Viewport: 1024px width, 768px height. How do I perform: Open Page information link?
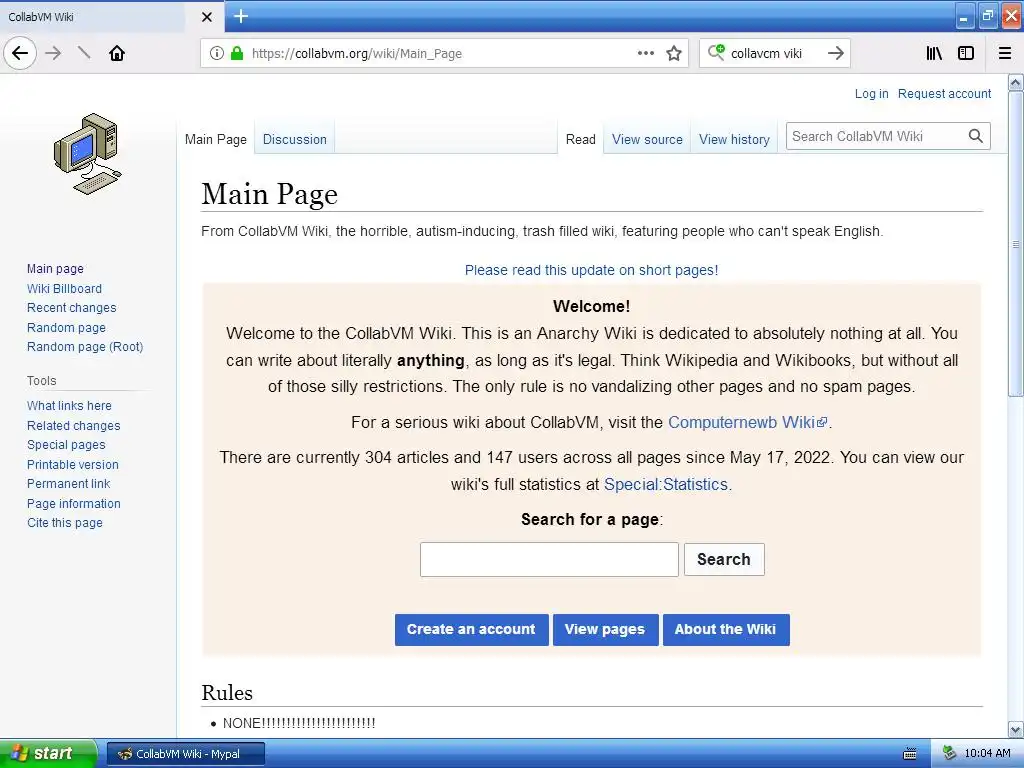point(74,504)
